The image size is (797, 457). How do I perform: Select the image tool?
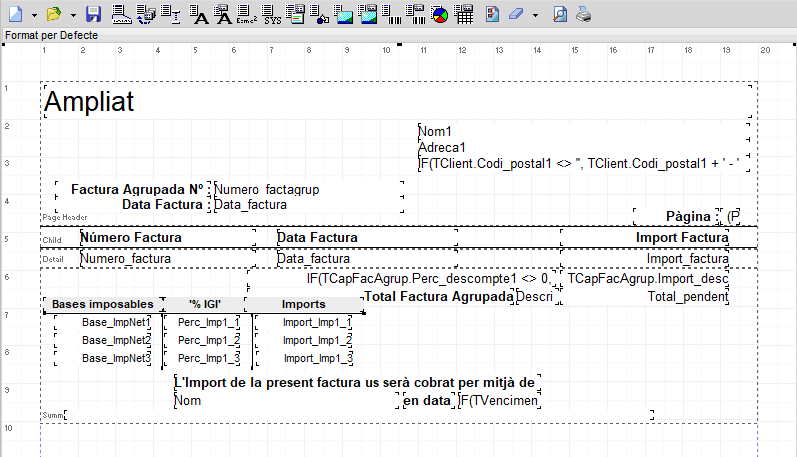[344, 14]
